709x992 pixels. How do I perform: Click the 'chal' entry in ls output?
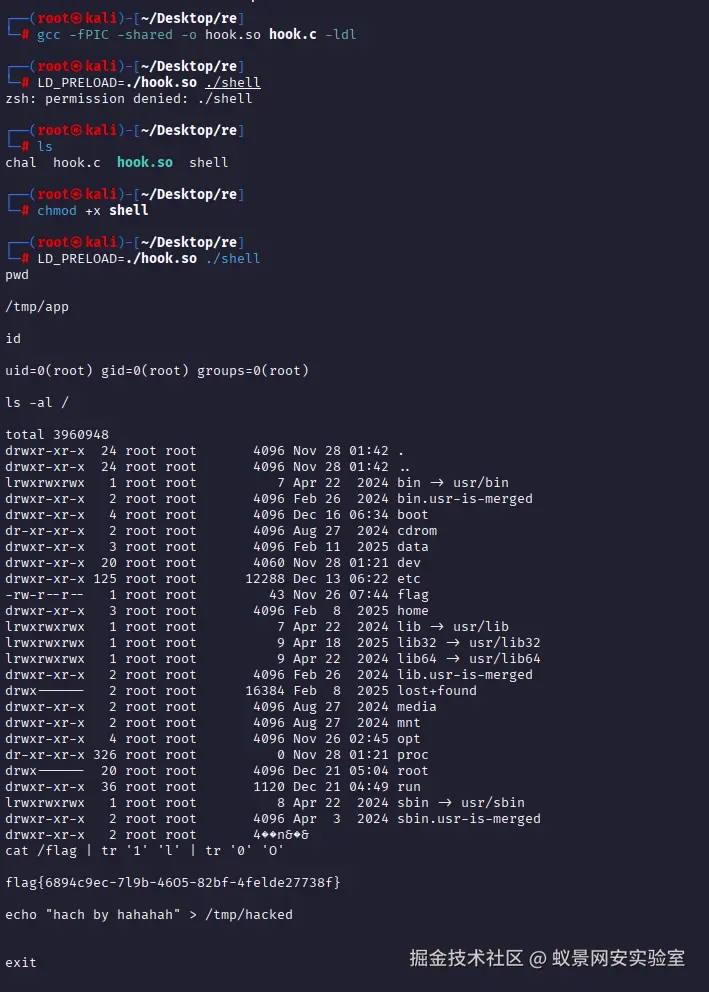21,162
